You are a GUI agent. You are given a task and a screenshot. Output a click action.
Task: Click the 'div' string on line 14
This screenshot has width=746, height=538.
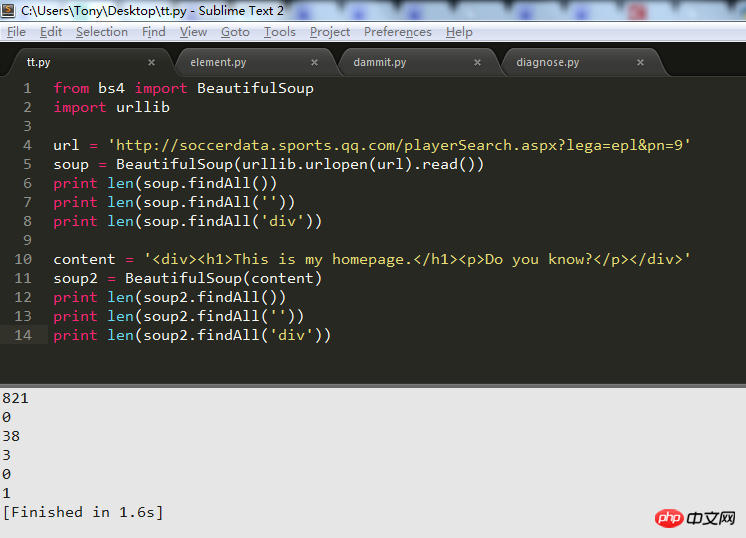[292, 335]
